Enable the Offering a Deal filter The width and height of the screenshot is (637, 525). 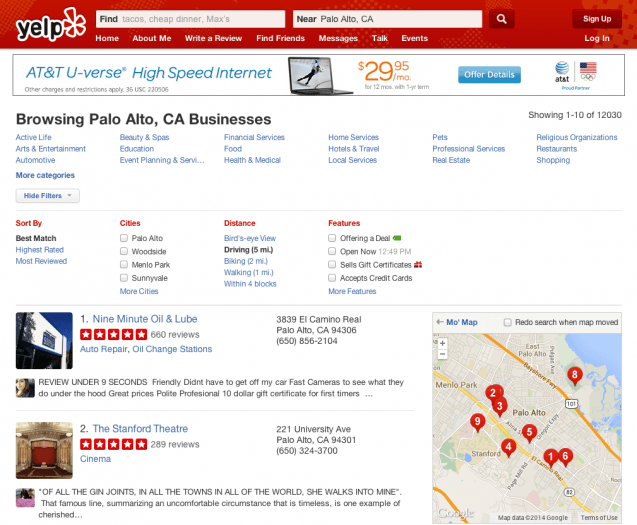click(332, 238)
